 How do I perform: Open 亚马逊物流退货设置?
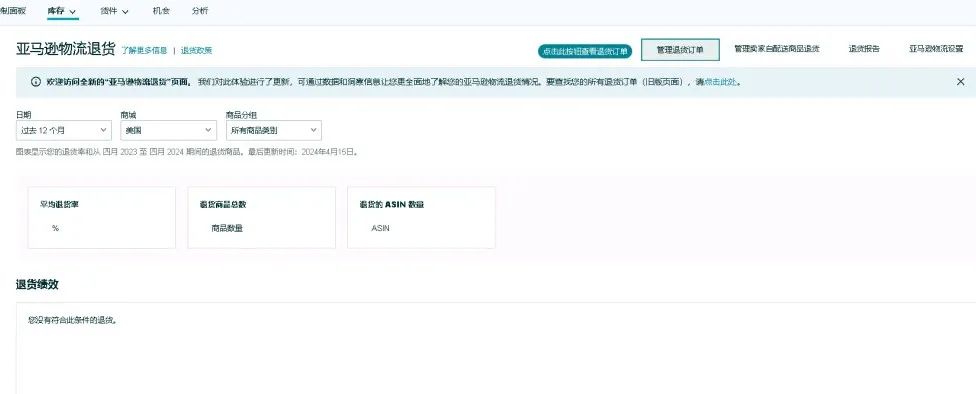[x=936, y=49]
